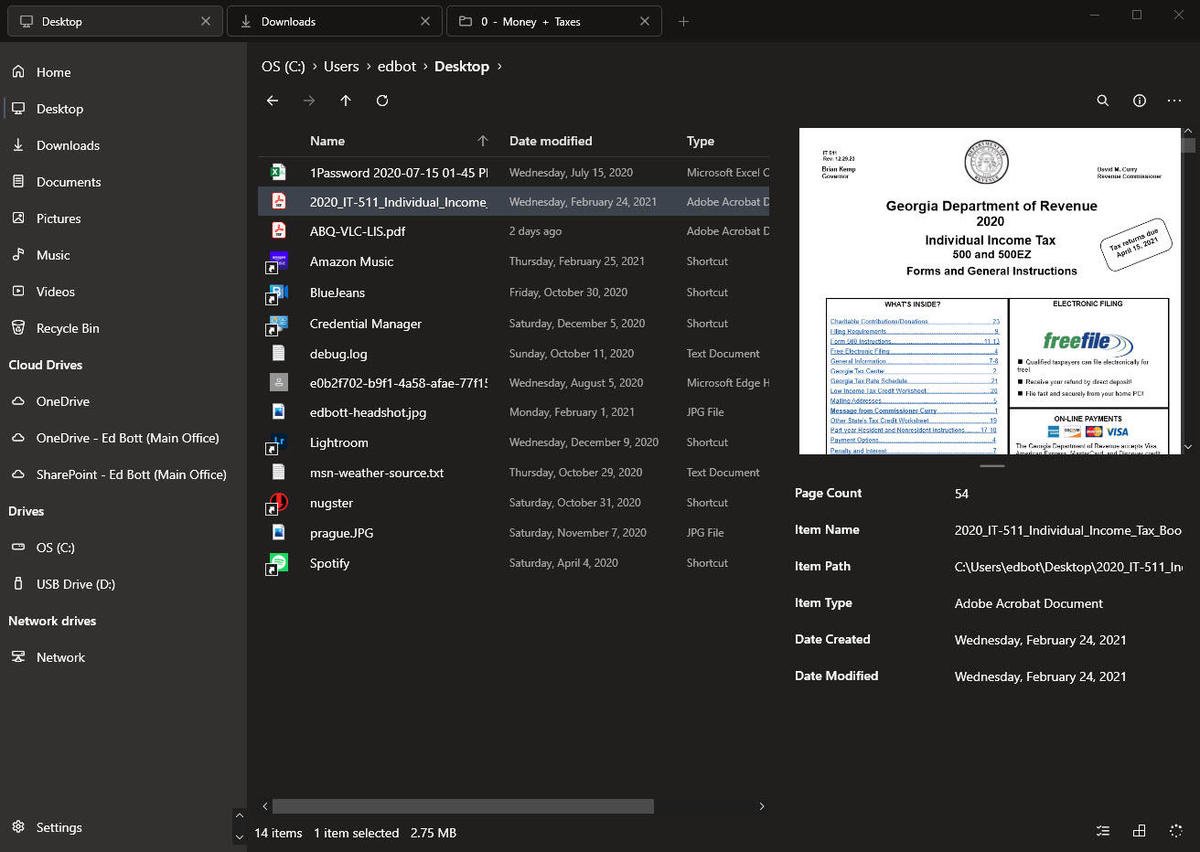Expand the chevron after OS (C:) in the breadcrumb
This screenshot has width=1200, height=852.
coord(314,67)
